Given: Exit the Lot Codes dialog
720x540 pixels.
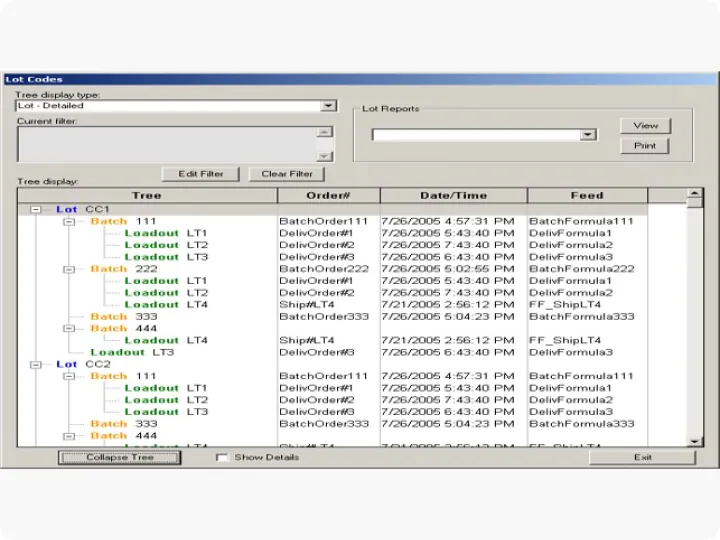Looking at the screenshot, I should pos(642,458).
